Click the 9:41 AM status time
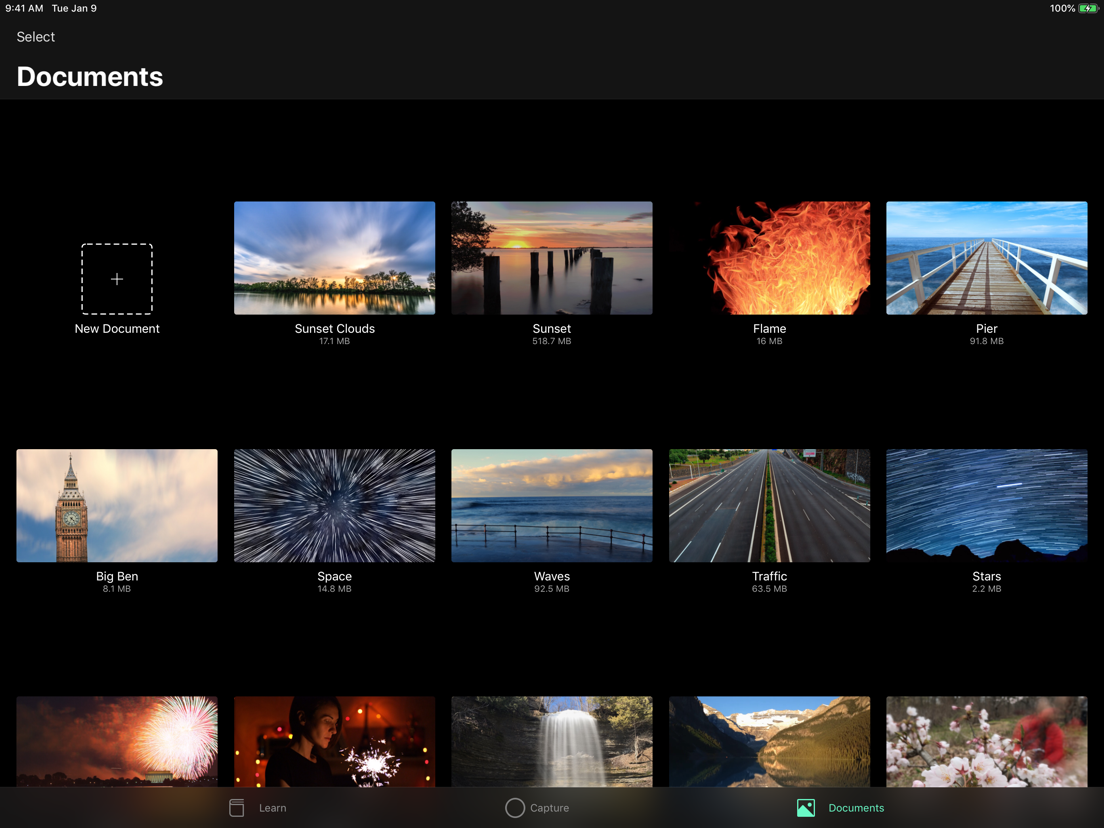Image resolution: width=1104 pixels, height=828 pixels. (24, 8)
